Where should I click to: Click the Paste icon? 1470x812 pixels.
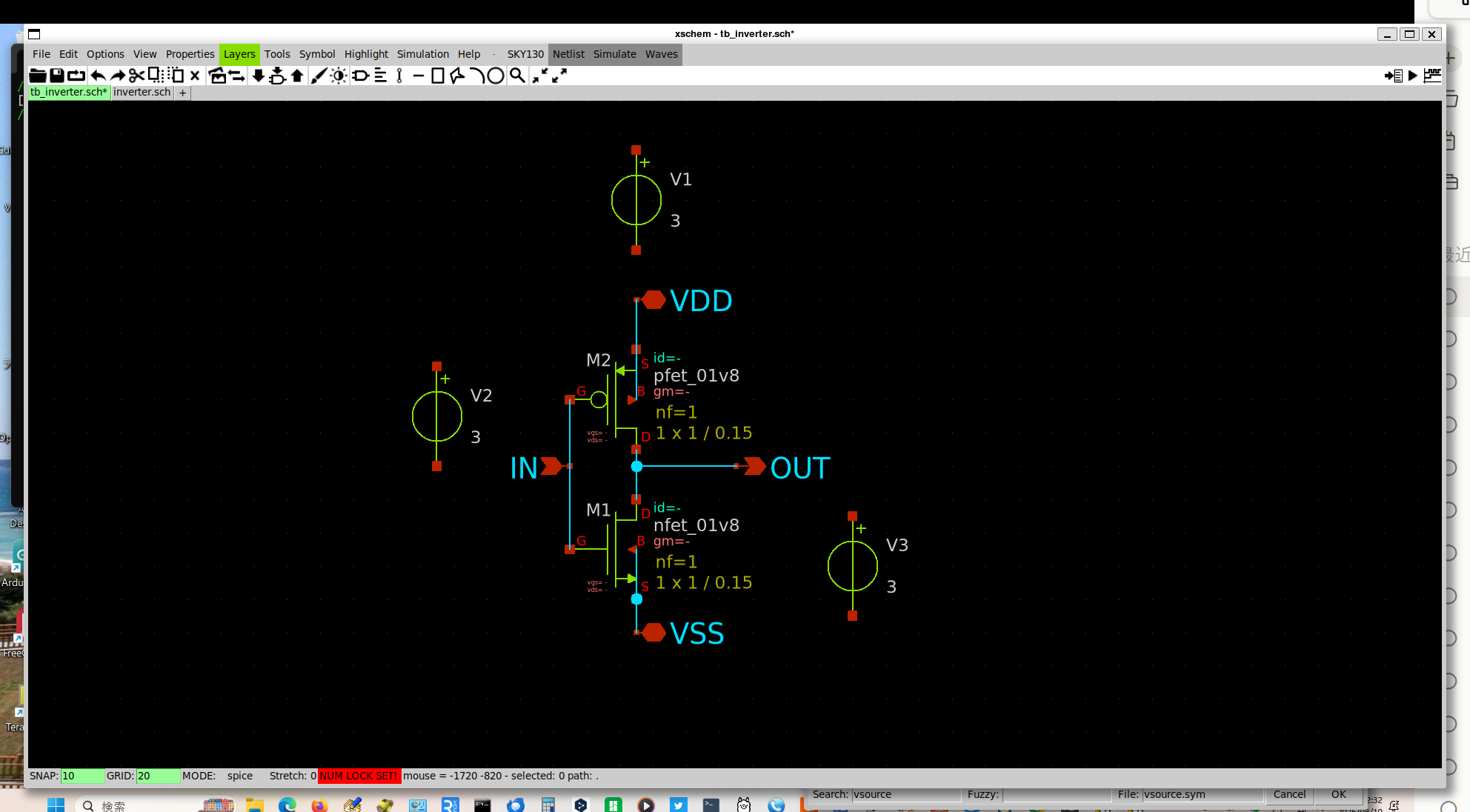click(176, 75)
